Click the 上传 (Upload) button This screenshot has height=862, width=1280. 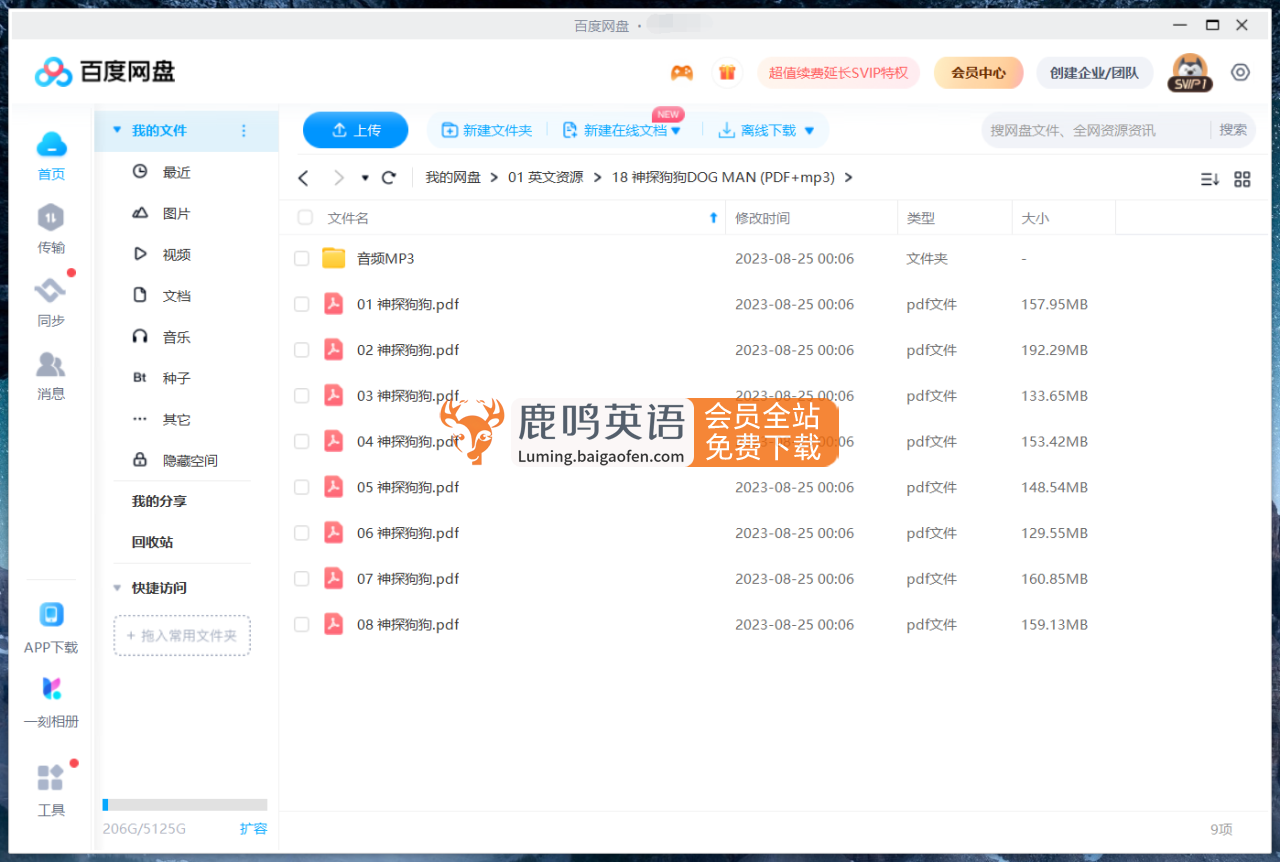click(x=355, y=130)
